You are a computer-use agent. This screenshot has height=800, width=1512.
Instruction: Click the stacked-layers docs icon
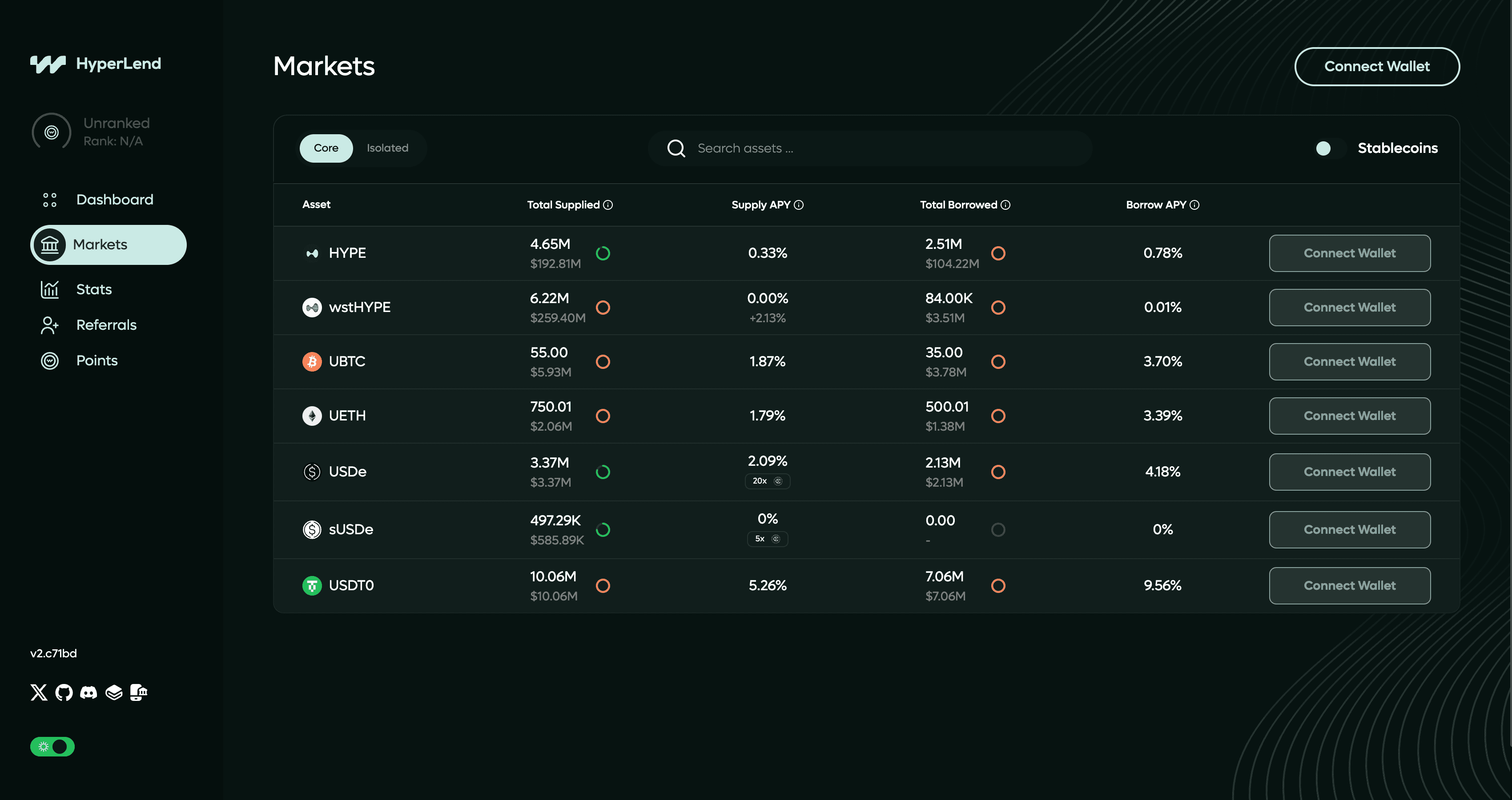click(x=114, y=693)
